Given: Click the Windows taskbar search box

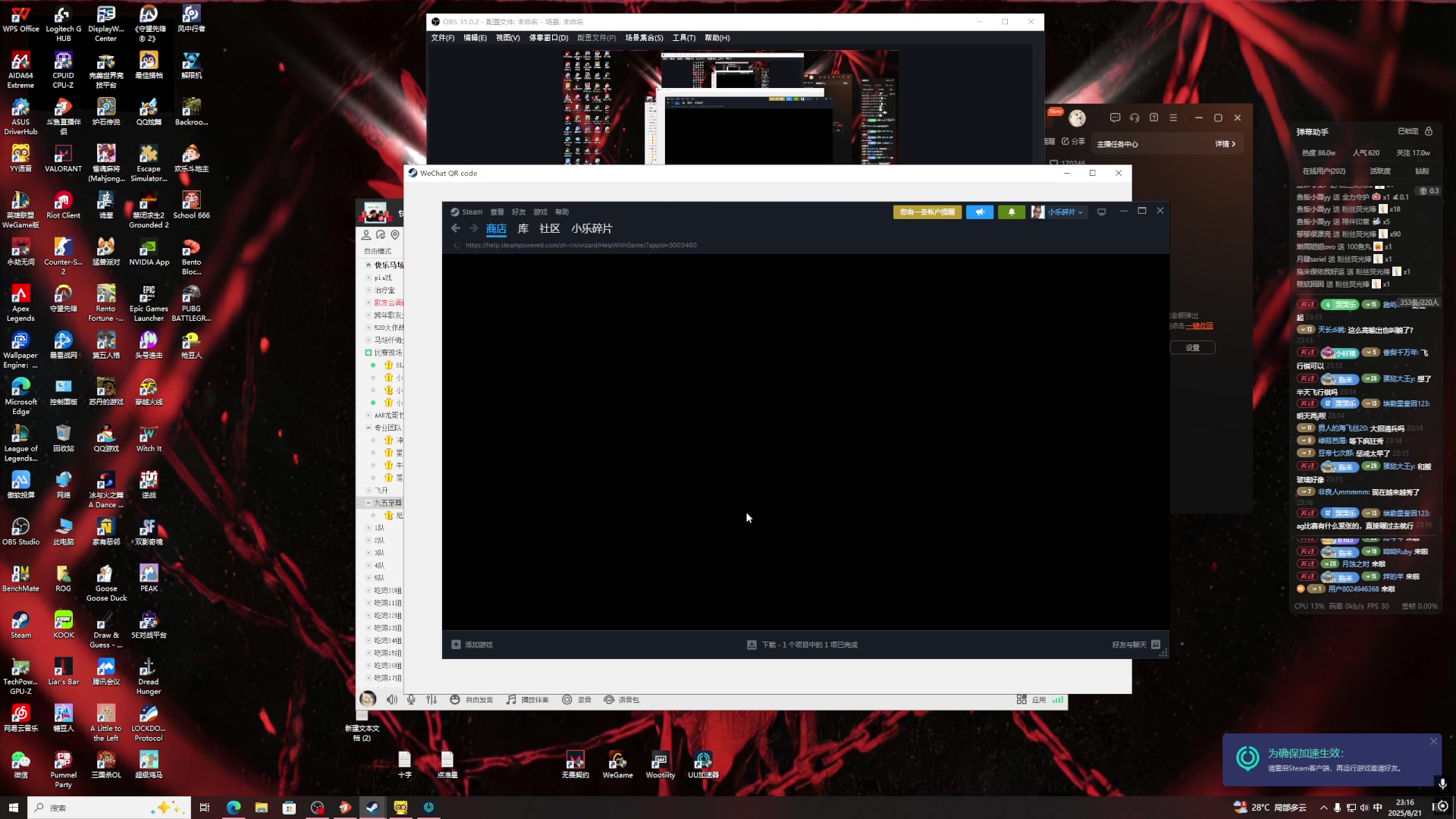Looking at the screenshot, I should pos(110,808).
